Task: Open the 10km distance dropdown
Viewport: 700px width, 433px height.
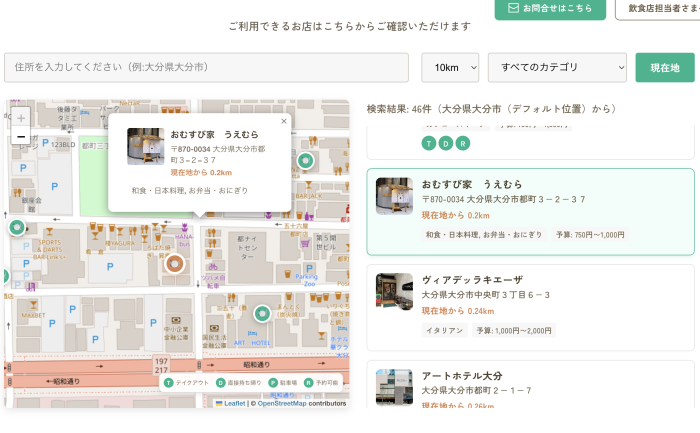Action: [x=450, y=68]
